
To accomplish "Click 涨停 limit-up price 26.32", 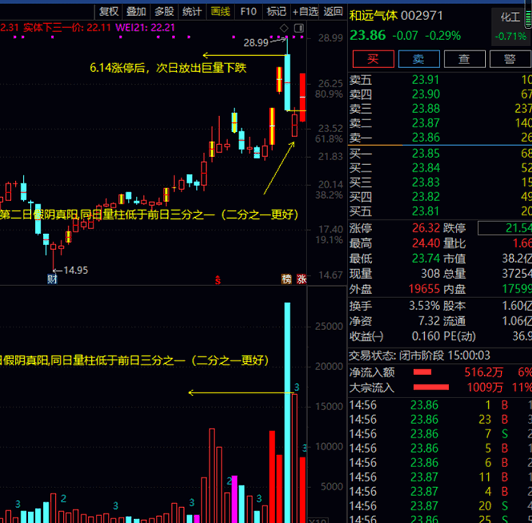I will 426,228.
